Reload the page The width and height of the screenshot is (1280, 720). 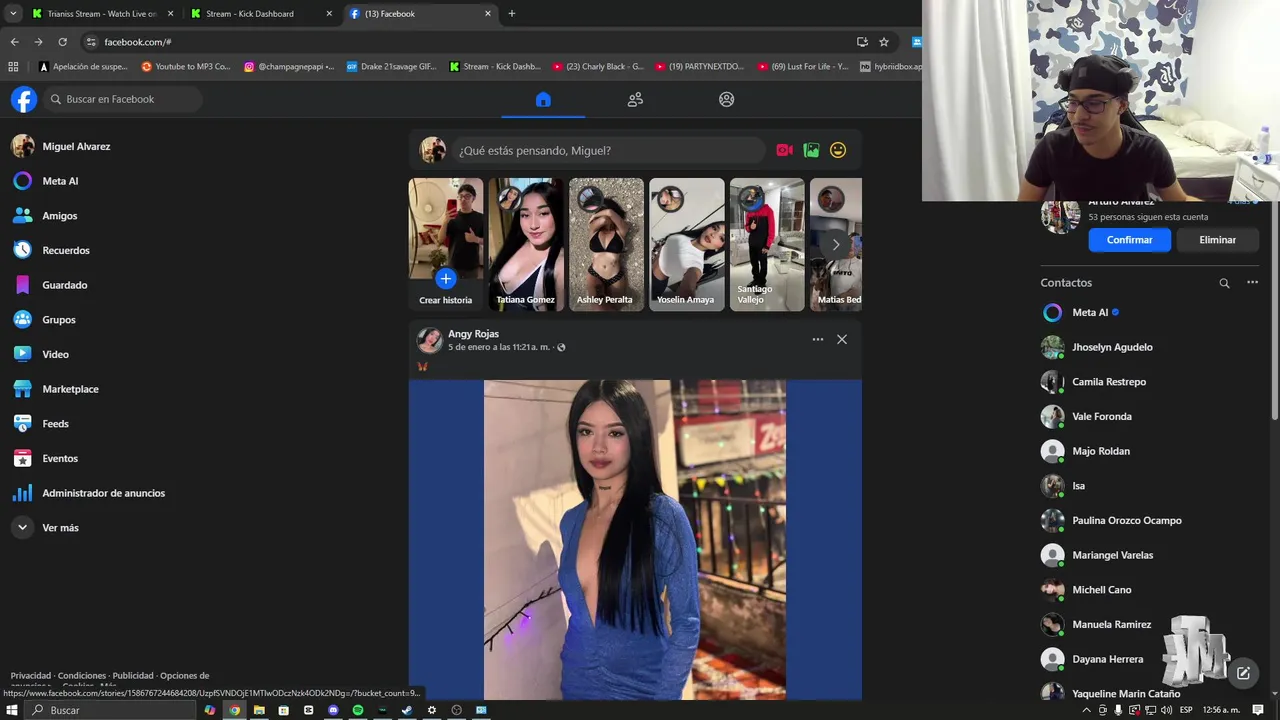click(62, 42)
